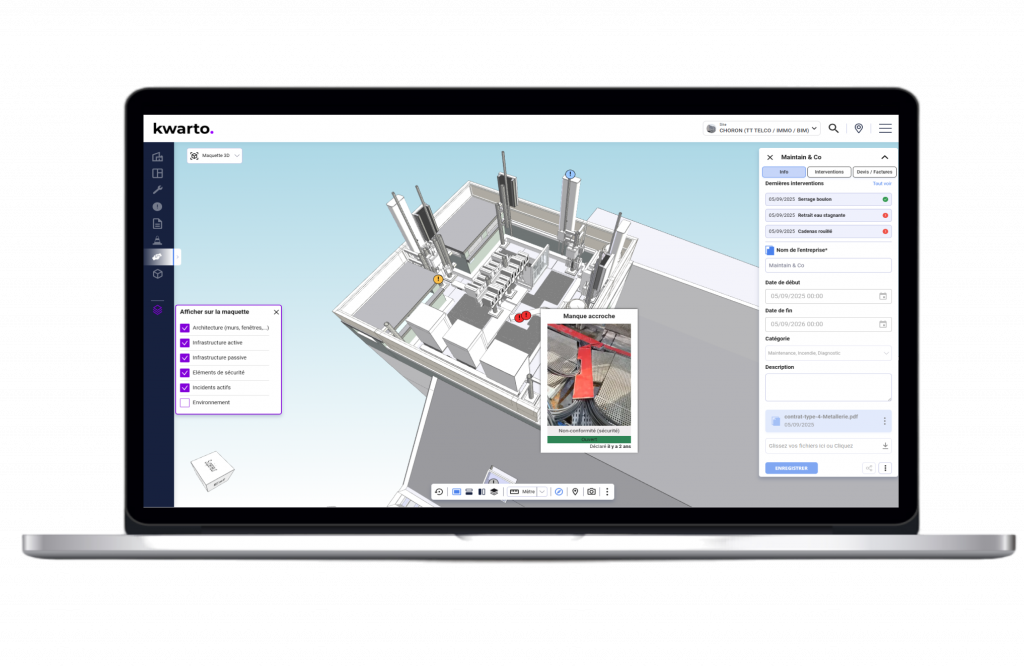Viewport: 1024px width, 666px height.
Task: Open the Maquette 3D view dropdown
Action: point(215,156)
